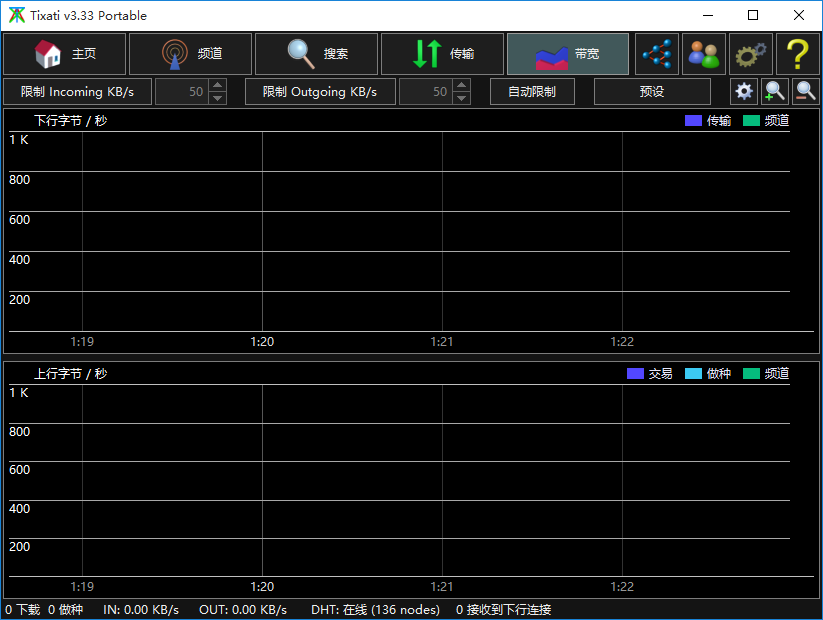
Task: Click the '0 做种' status bar entry
Action: point(66,610)
